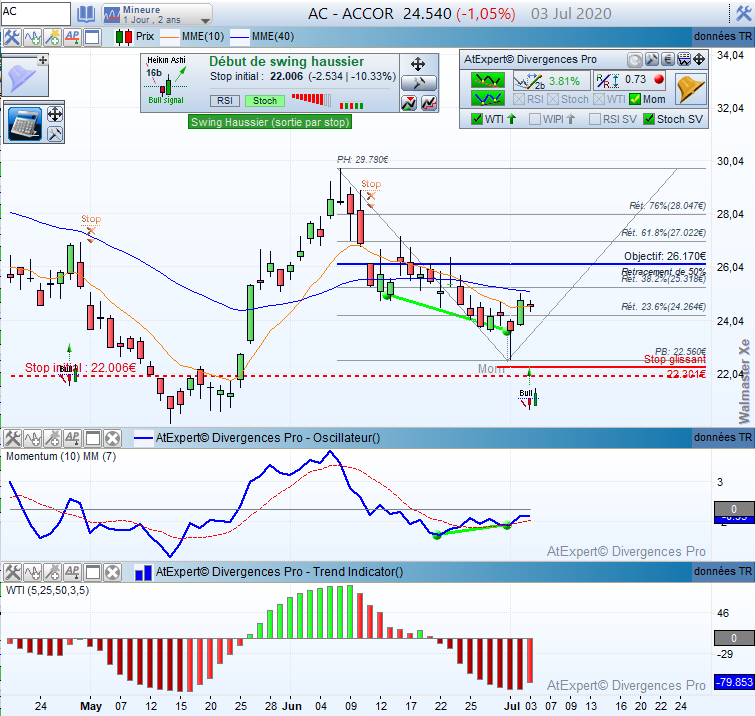The image size is (755, 716).
Task: Add indicator in the Oscillateur panel
Action: (33, 438)
